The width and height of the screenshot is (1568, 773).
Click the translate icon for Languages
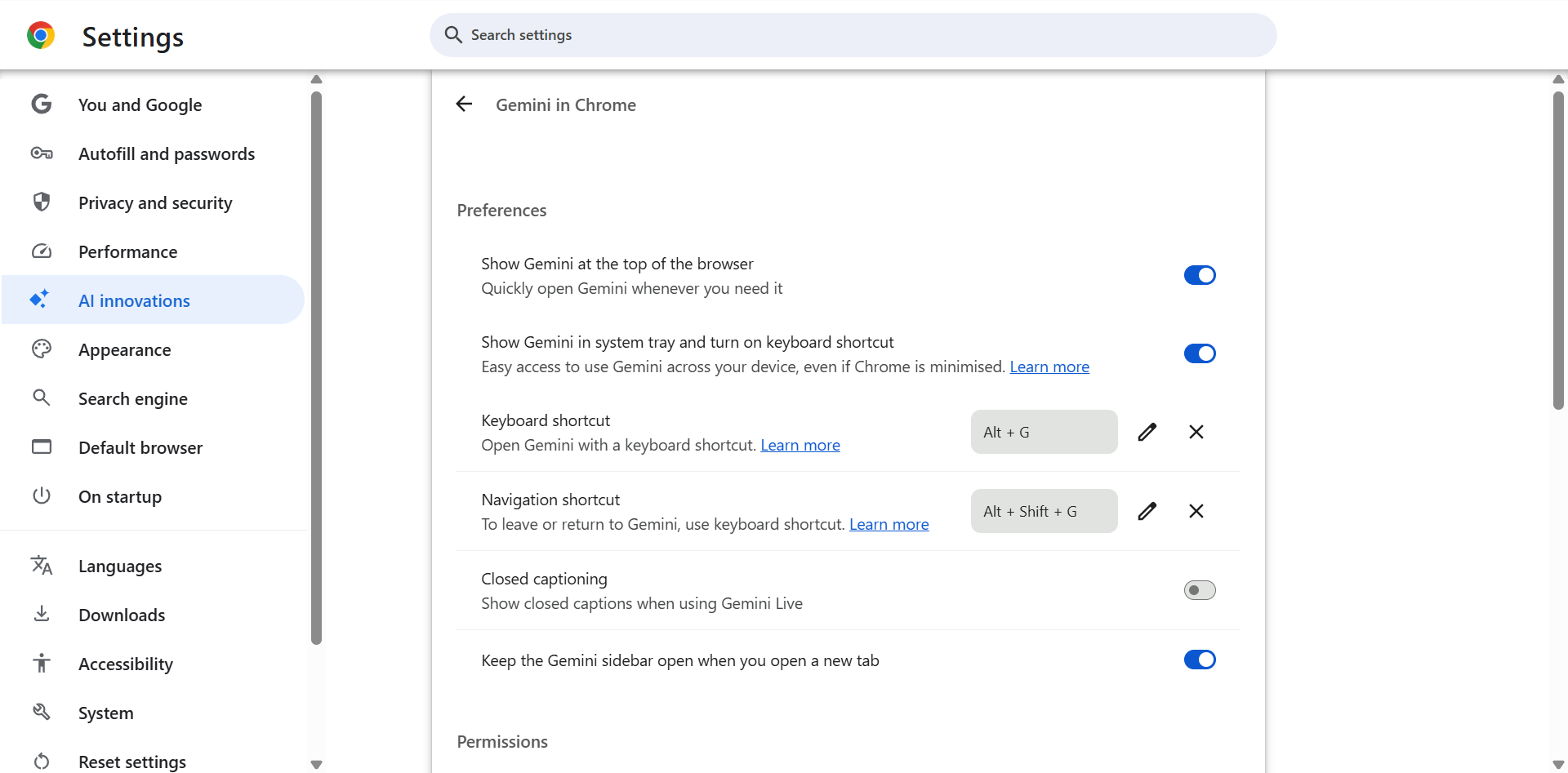pyautogui.click(x=42, y=565)
